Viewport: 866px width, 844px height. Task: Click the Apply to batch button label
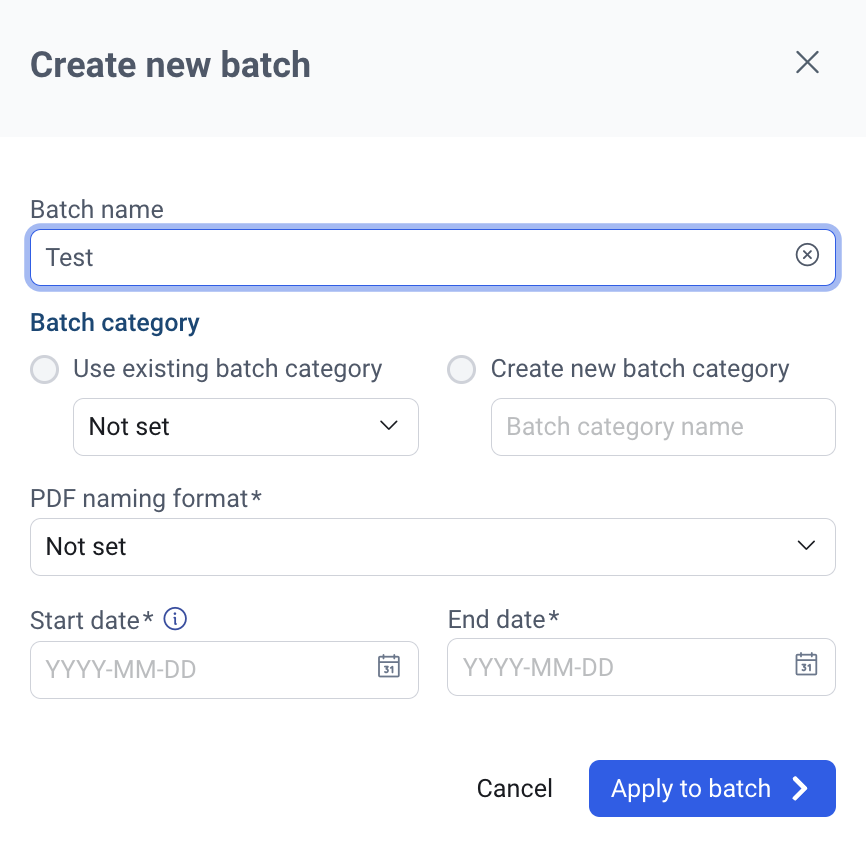click(x=690, y=789)
